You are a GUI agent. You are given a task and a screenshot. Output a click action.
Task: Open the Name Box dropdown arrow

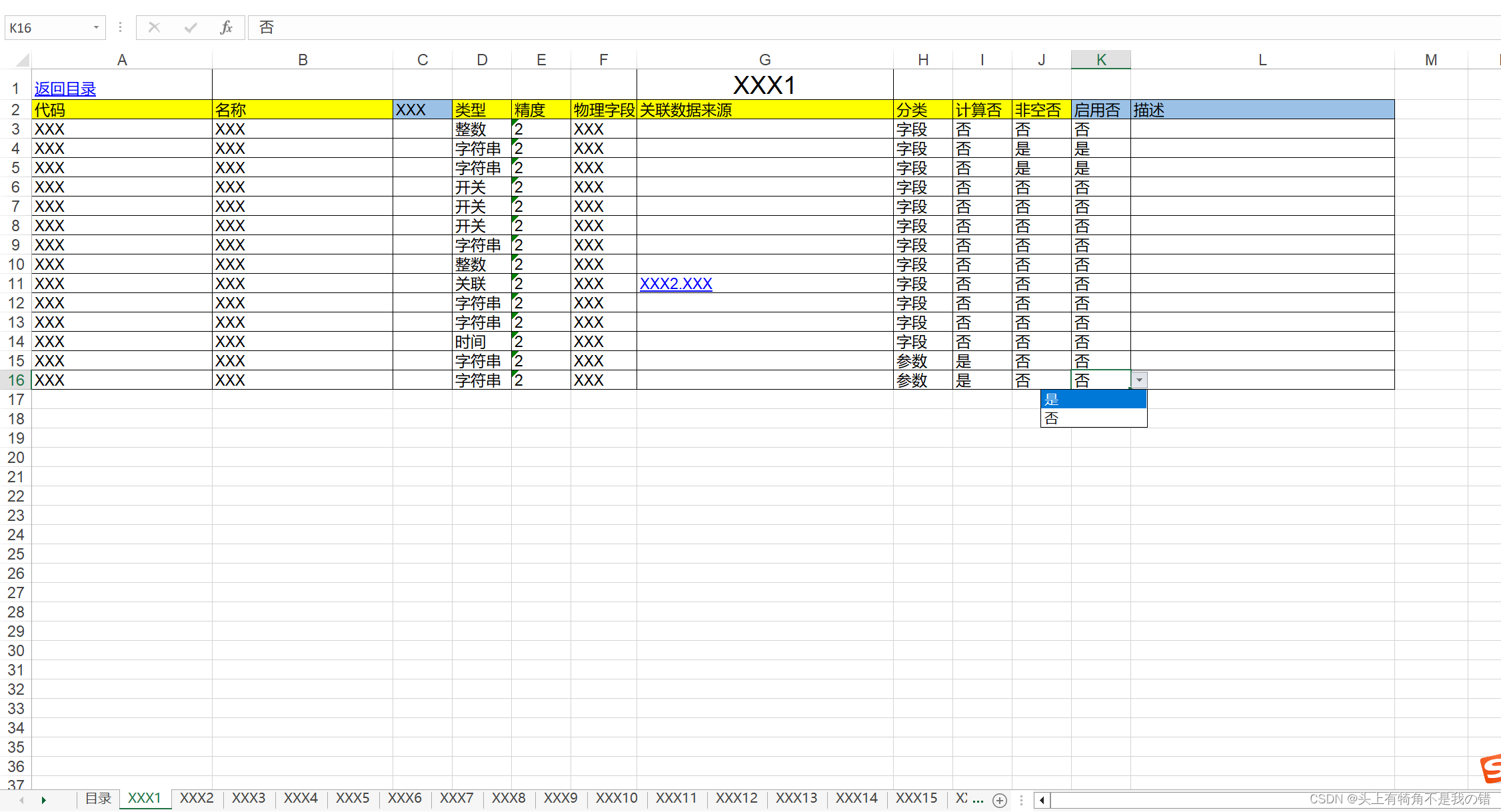(x=96, y=27)
